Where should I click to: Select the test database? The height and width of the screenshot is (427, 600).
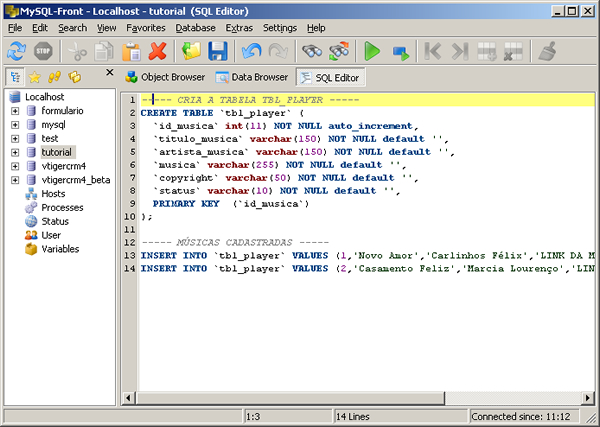[50, 139]
